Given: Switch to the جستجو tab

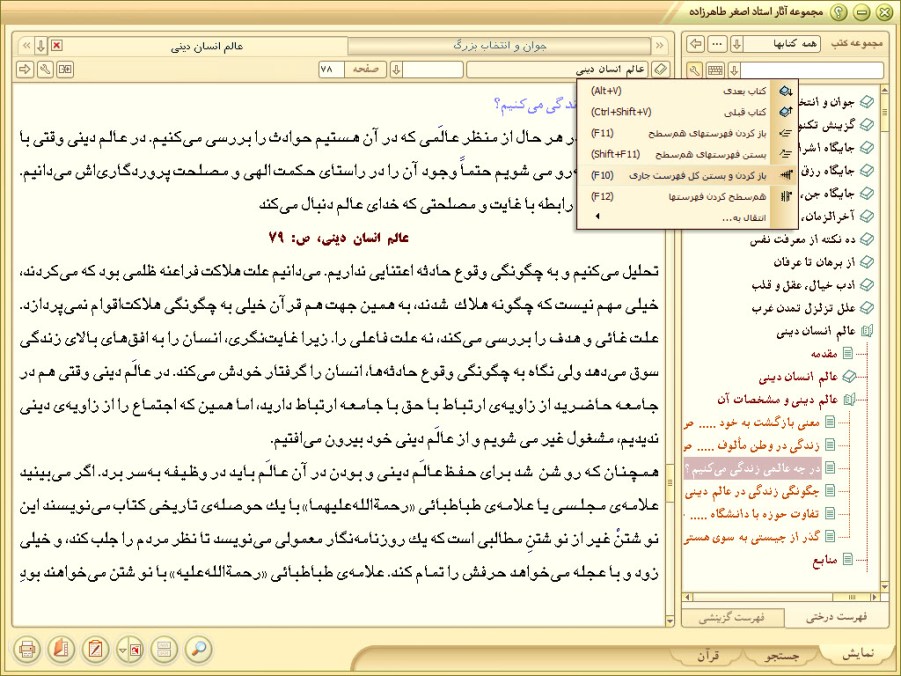Looking at the screenshot, I should 783,655.
